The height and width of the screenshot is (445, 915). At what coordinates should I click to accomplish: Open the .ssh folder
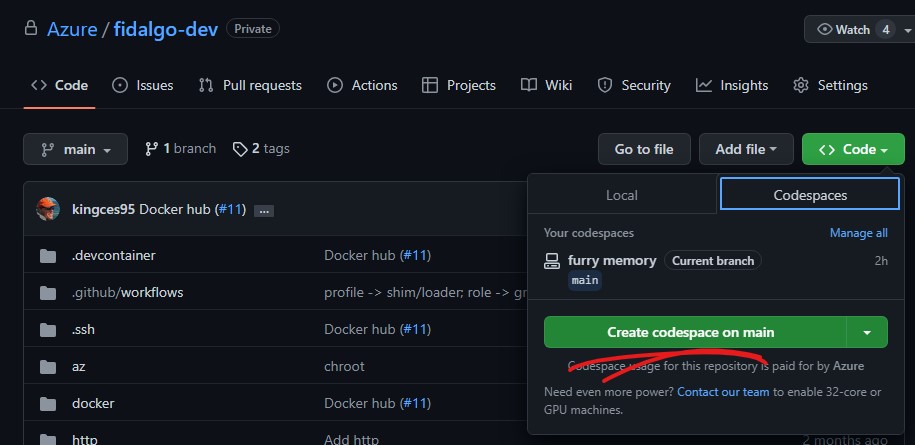[83, 329]
